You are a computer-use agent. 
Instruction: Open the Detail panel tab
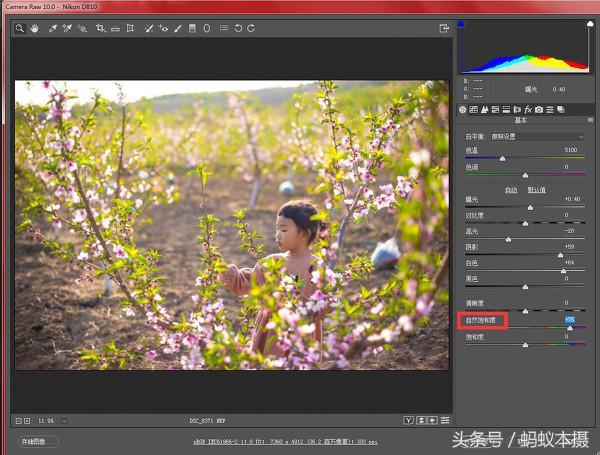[484, 110]
